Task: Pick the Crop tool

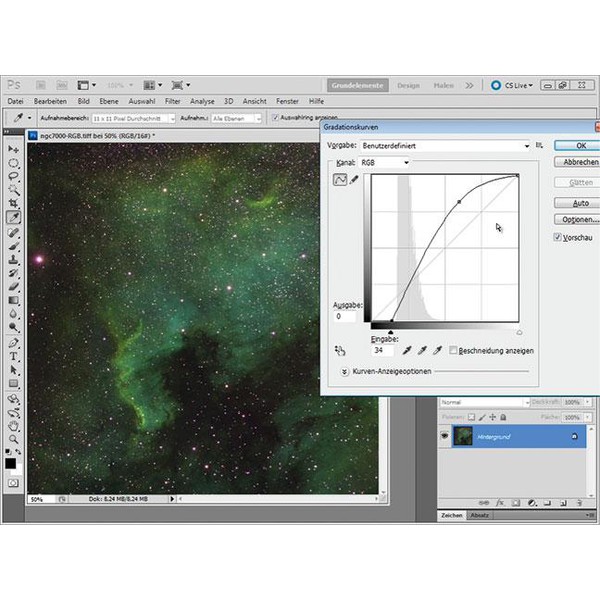Action: (x=14, y=203)
